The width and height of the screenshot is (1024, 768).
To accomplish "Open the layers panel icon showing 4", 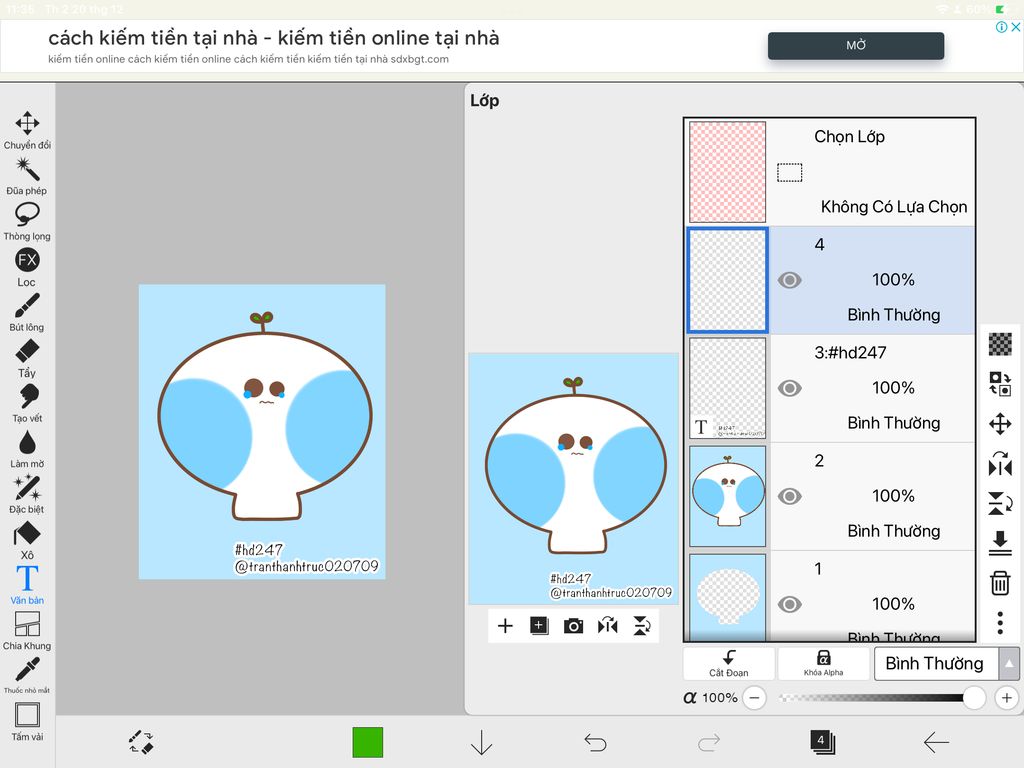I will (823, 743).
